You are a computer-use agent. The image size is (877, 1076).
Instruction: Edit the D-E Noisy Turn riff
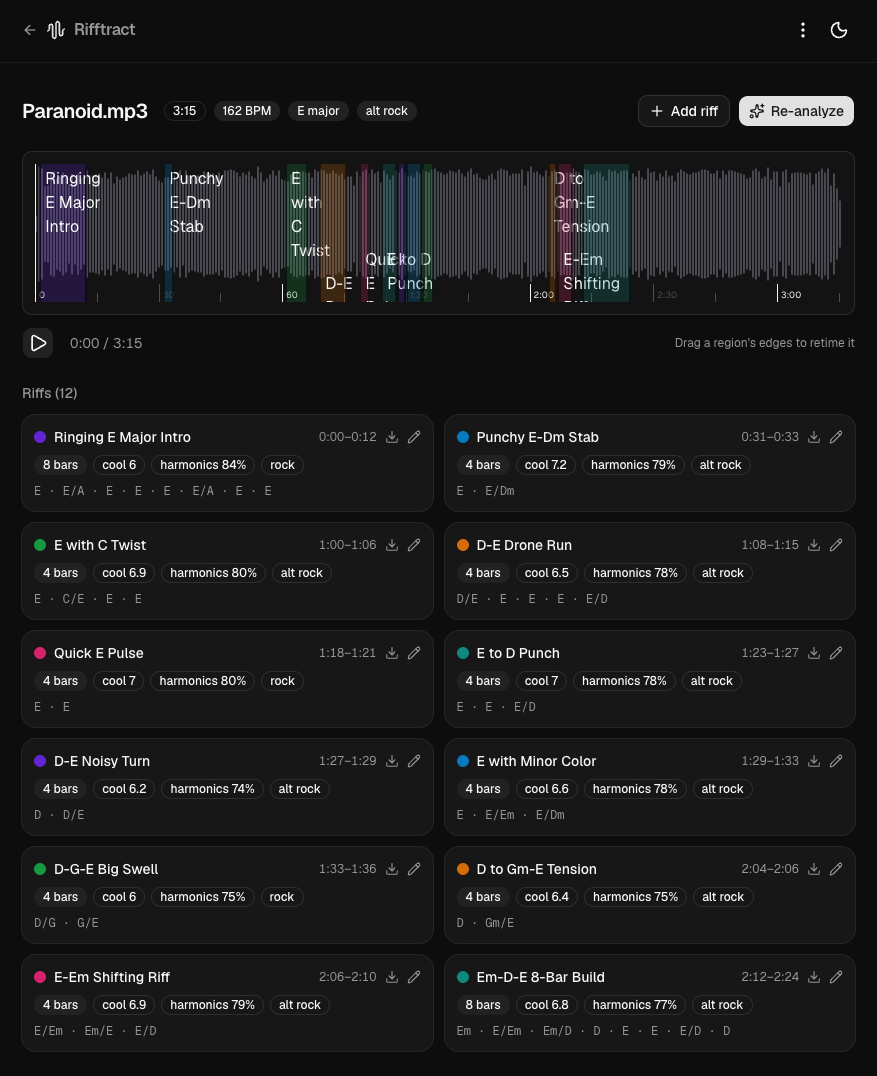[414, 761]
